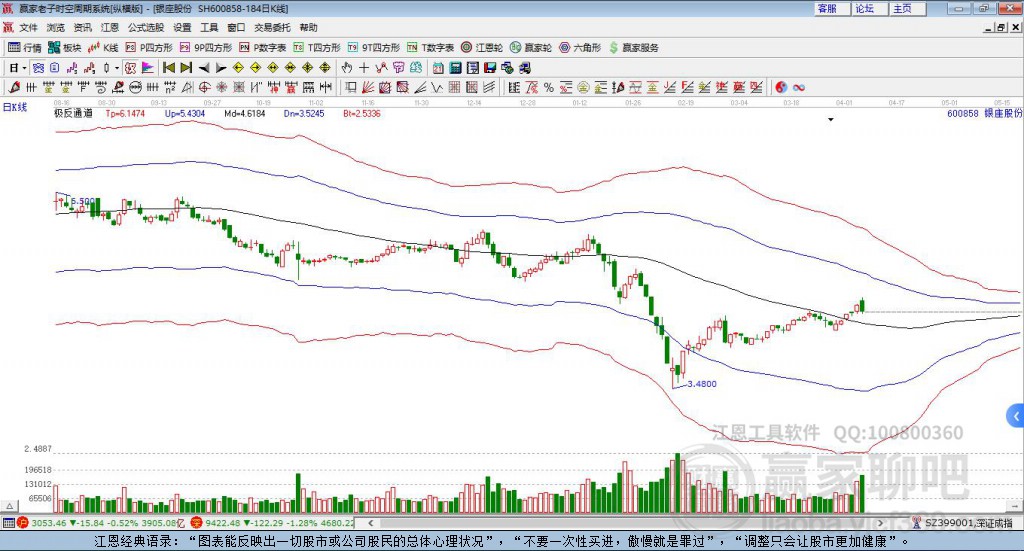Open the calendar icon
1024x551 pixels.
(x=438, y=68)
